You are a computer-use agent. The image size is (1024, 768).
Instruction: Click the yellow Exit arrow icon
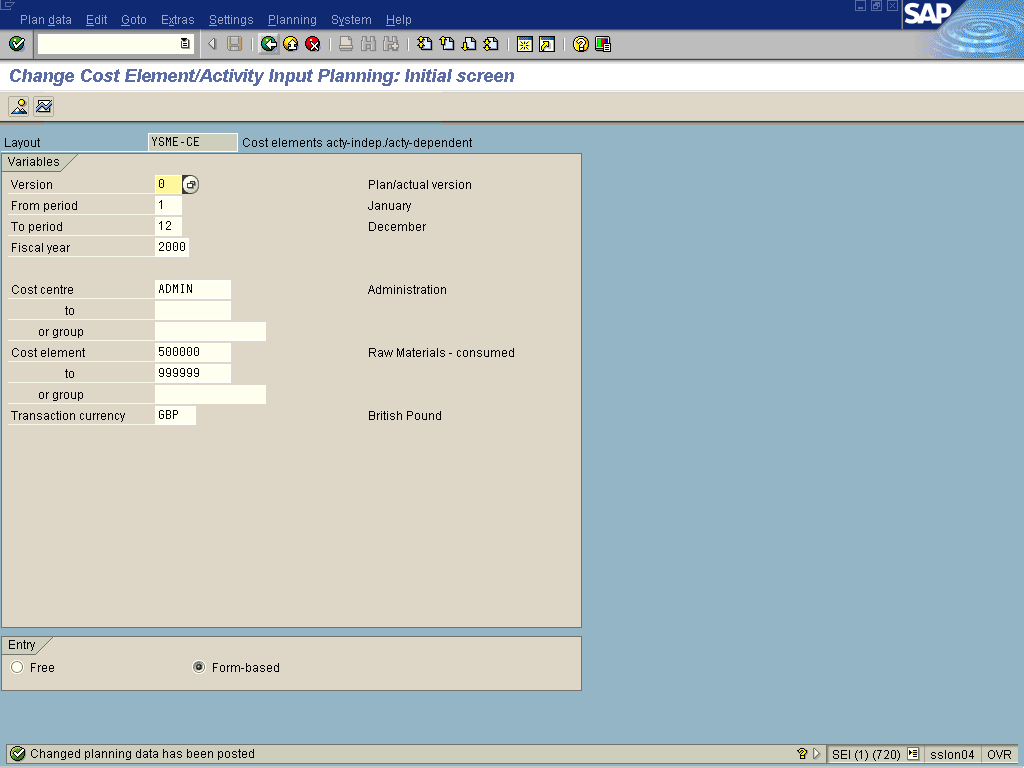(290, 44)
